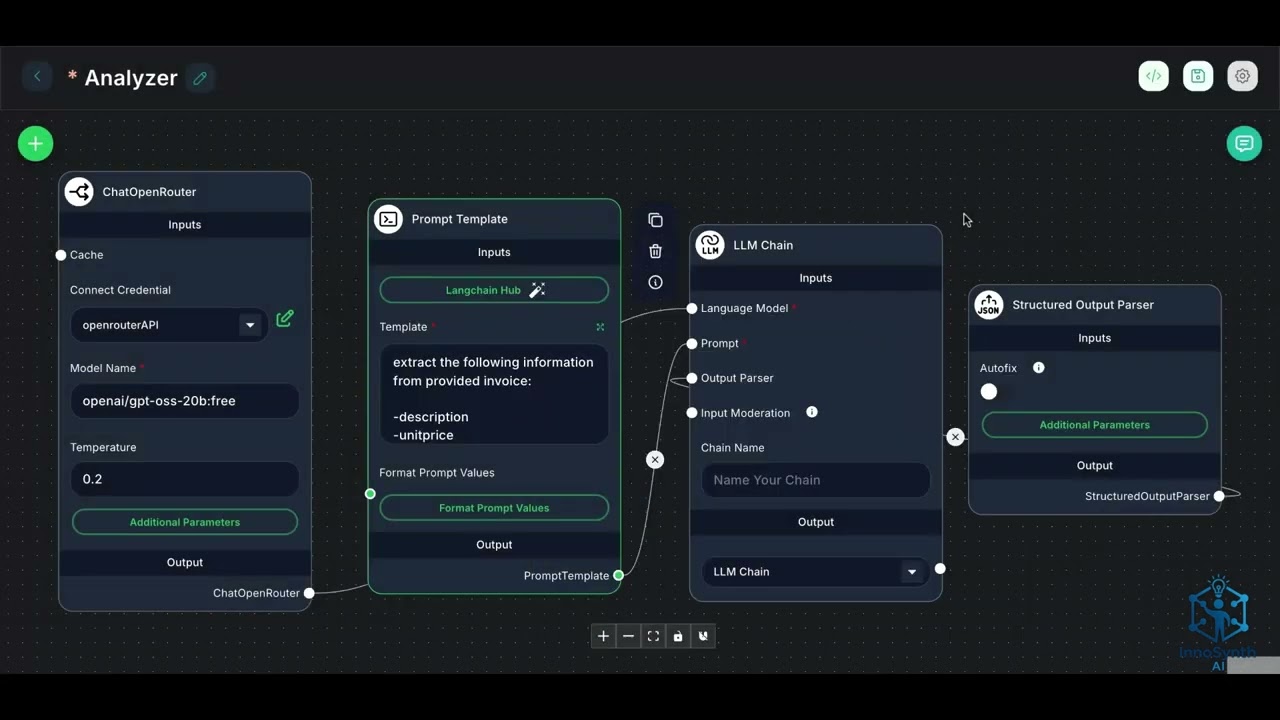
Task: Edit openrouterAPI credential green pencil icon
Action: pyautogui.click(x=285, y=318)
